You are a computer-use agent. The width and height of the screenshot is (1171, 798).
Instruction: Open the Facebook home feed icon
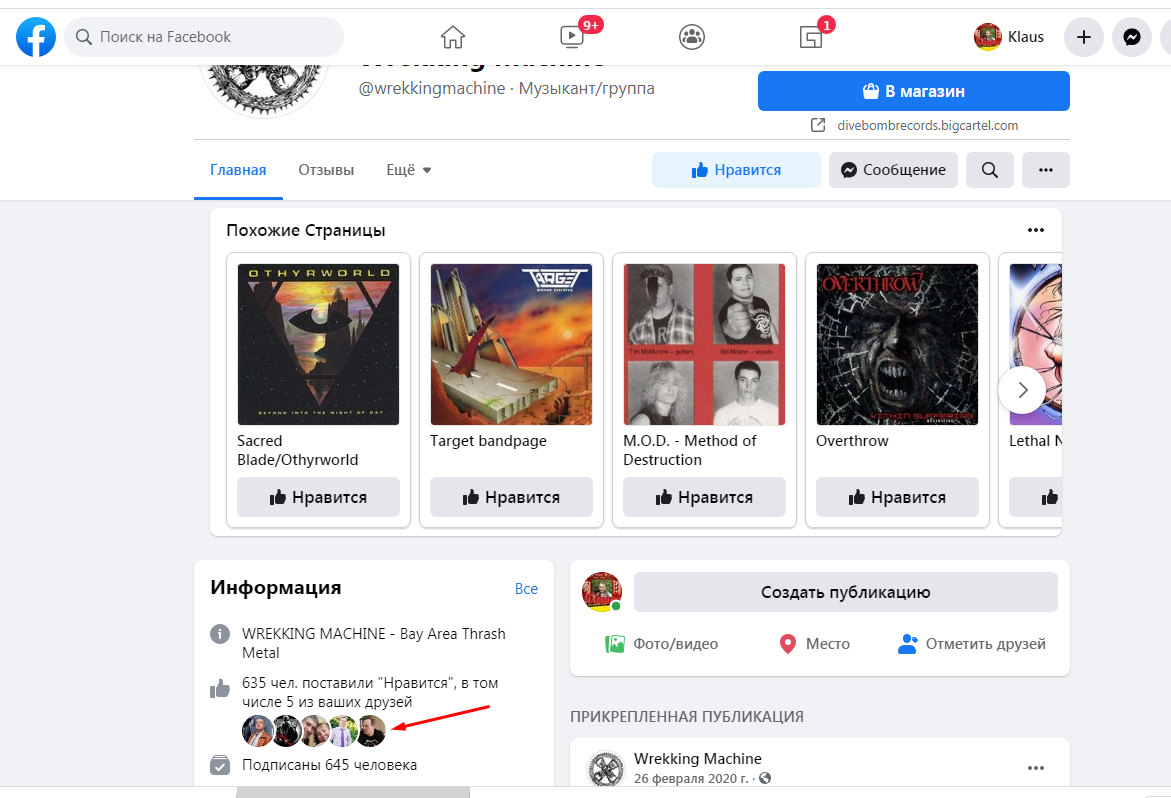pos(453,37)
